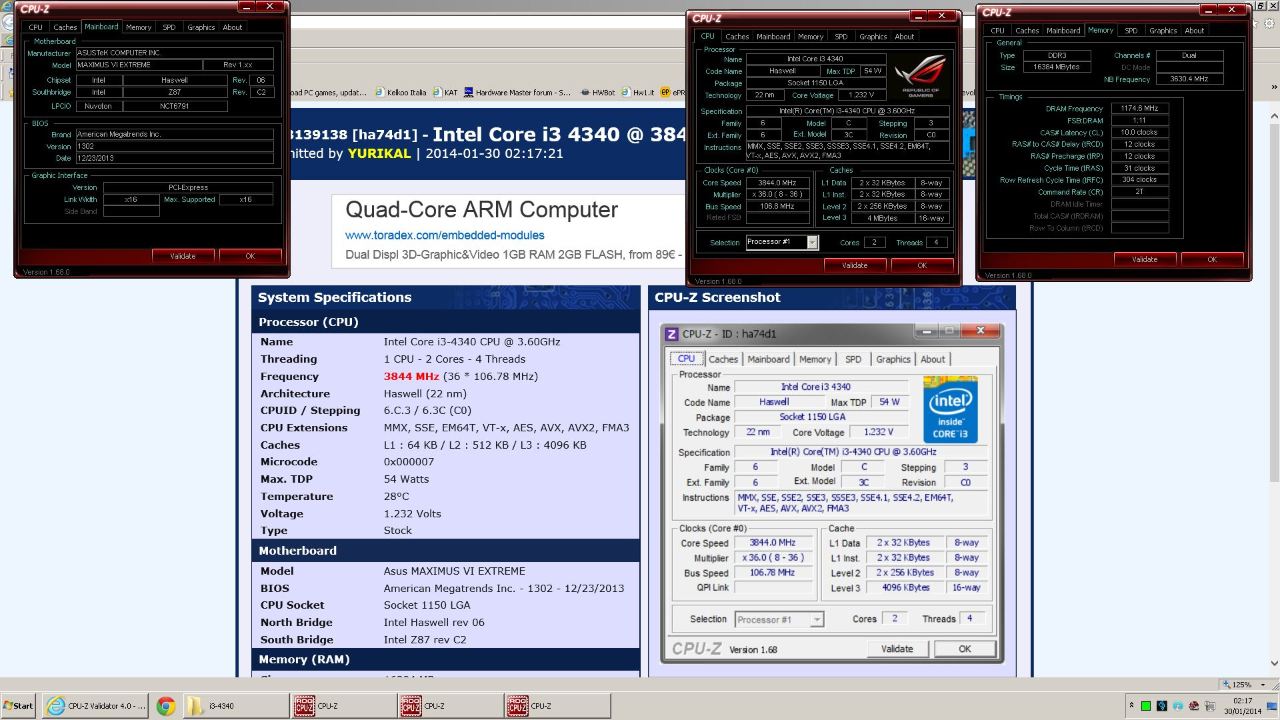This screenshot has height=720, width=1280.
Task: Click Validate in the Processor CPU-Z window
Action: click(x=855, y=265)
